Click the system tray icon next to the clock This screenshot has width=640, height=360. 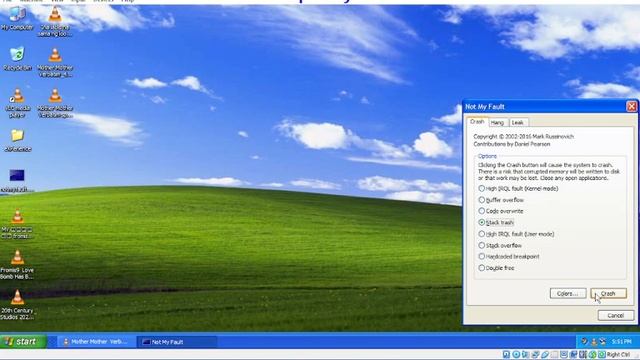[x=602, y=342]
